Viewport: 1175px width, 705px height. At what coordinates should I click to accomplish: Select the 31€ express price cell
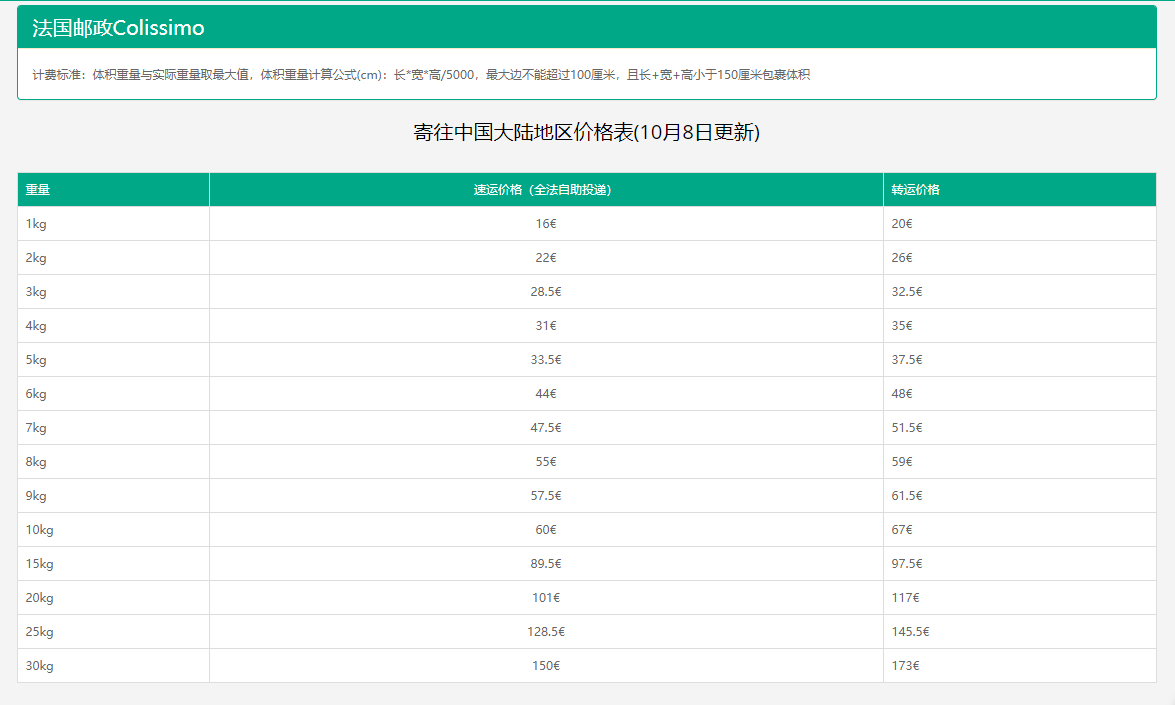point(546,326)
